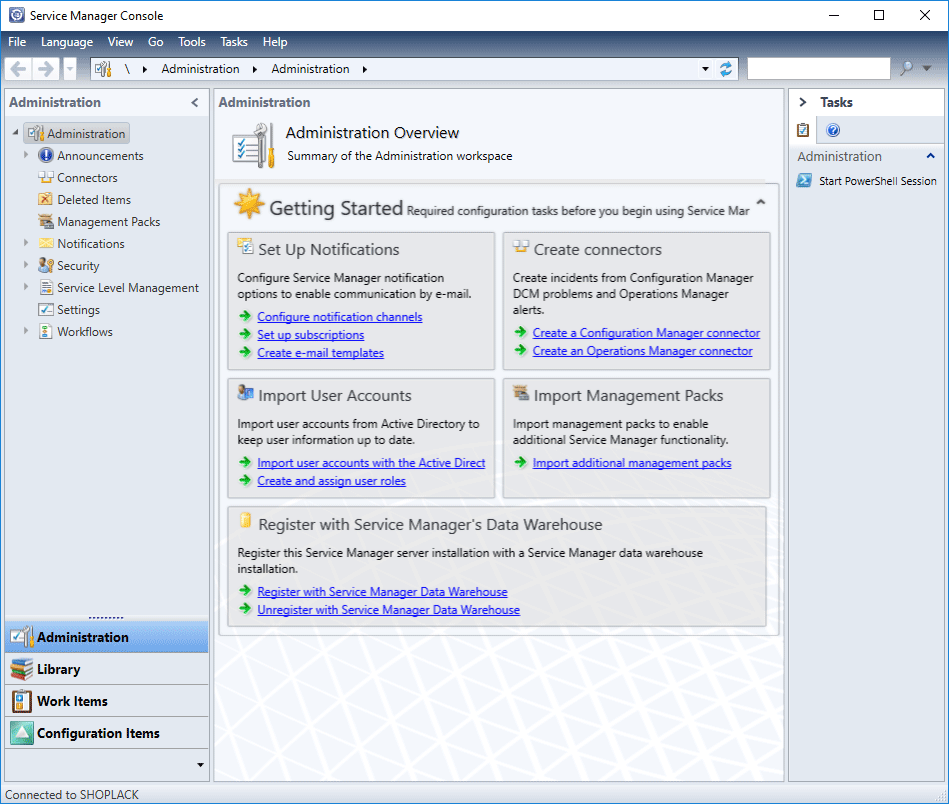949x804 pixels.
Task: Open Create an Operations Manager connector link
Action: (642, 351)
